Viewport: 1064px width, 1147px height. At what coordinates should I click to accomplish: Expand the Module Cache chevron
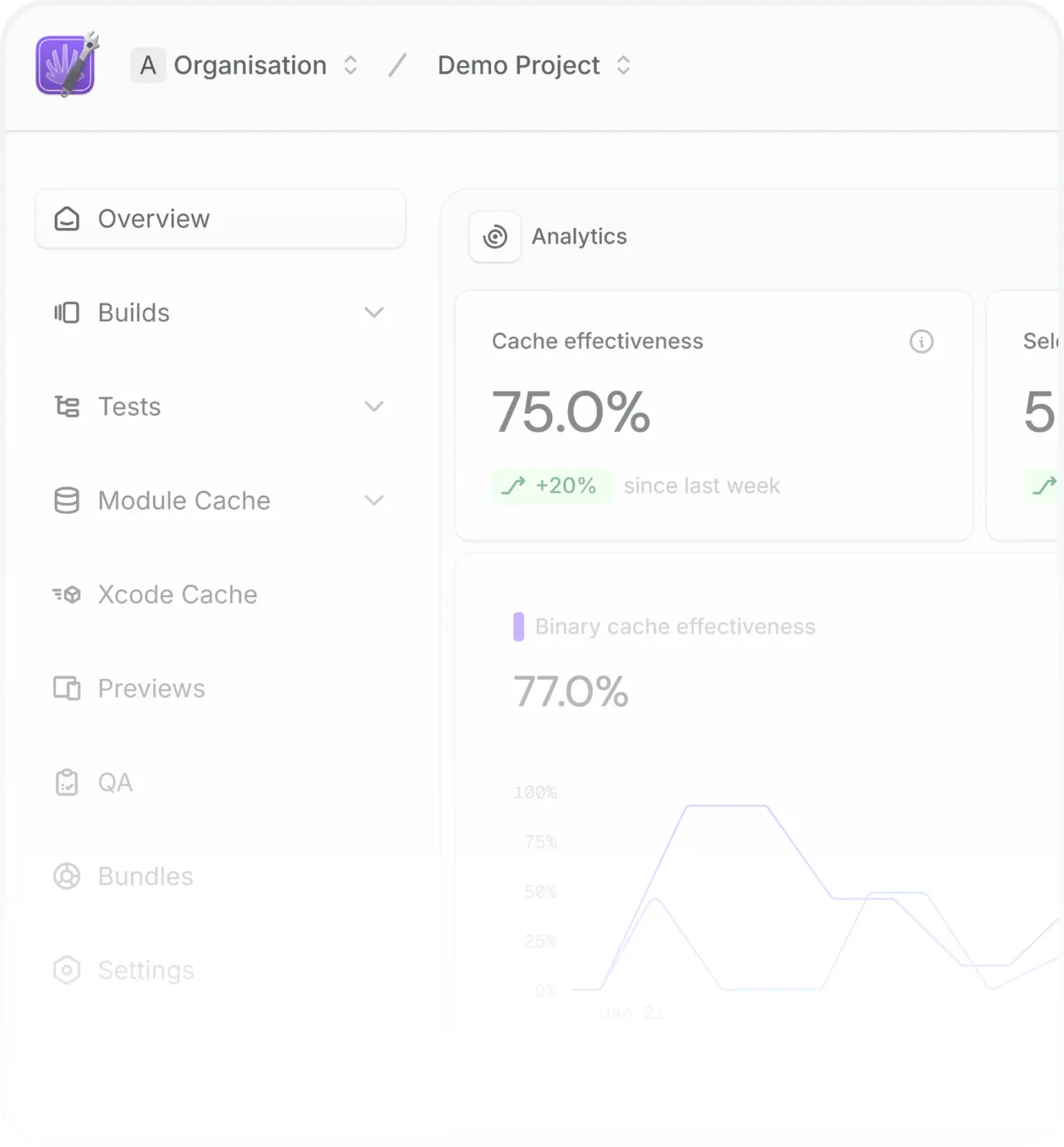tap(374, 500)
